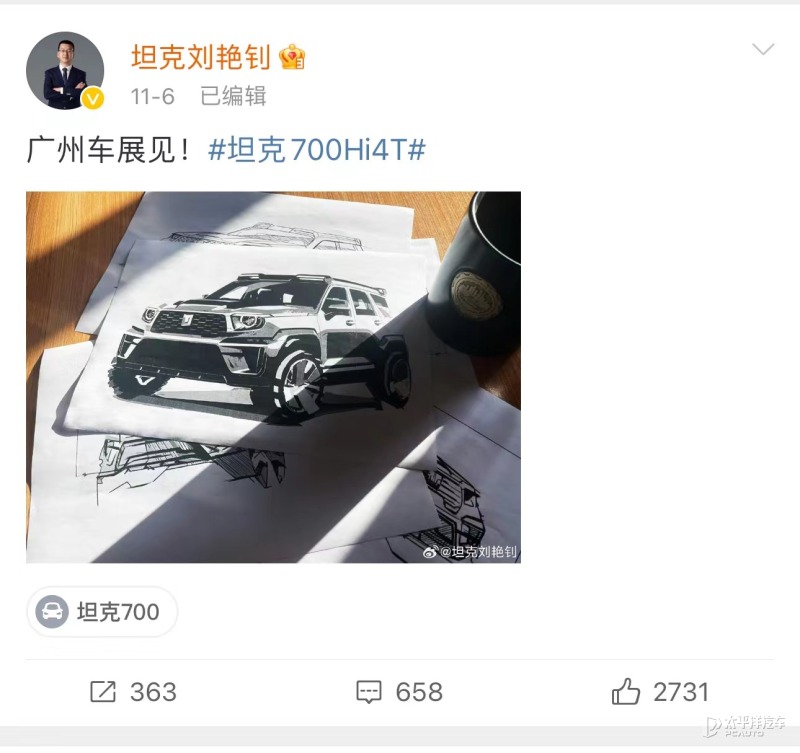Click the 11-6 post date
Screen dimensions: 800x753
tap(153, 96)
